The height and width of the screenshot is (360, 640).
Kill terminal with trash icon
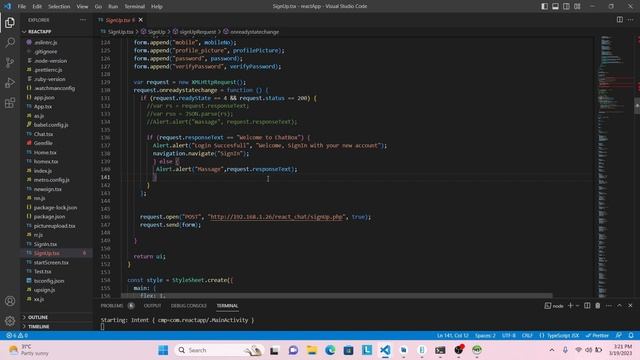(598, 305)
